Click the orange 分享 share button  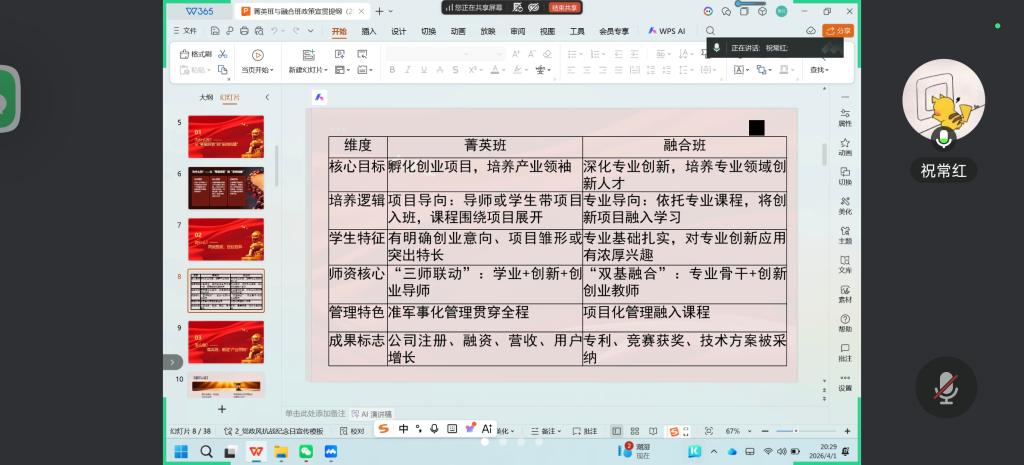click(838, 31)
